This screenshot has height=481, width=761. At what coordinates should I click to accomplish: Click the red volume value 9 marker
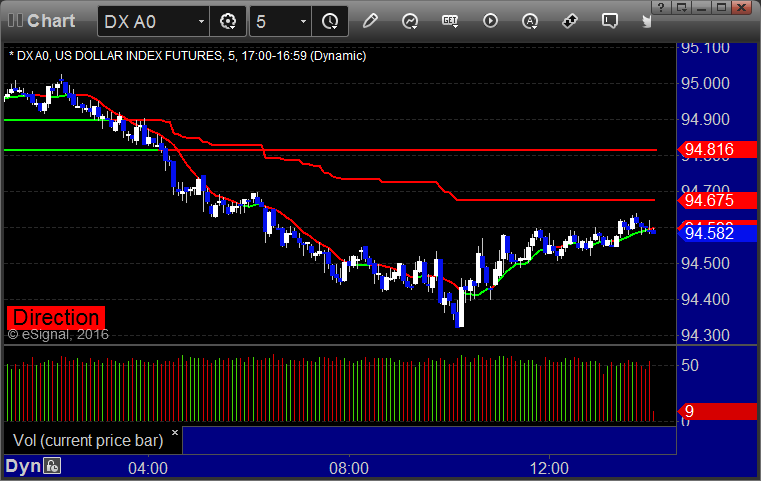tap(717, 412)
